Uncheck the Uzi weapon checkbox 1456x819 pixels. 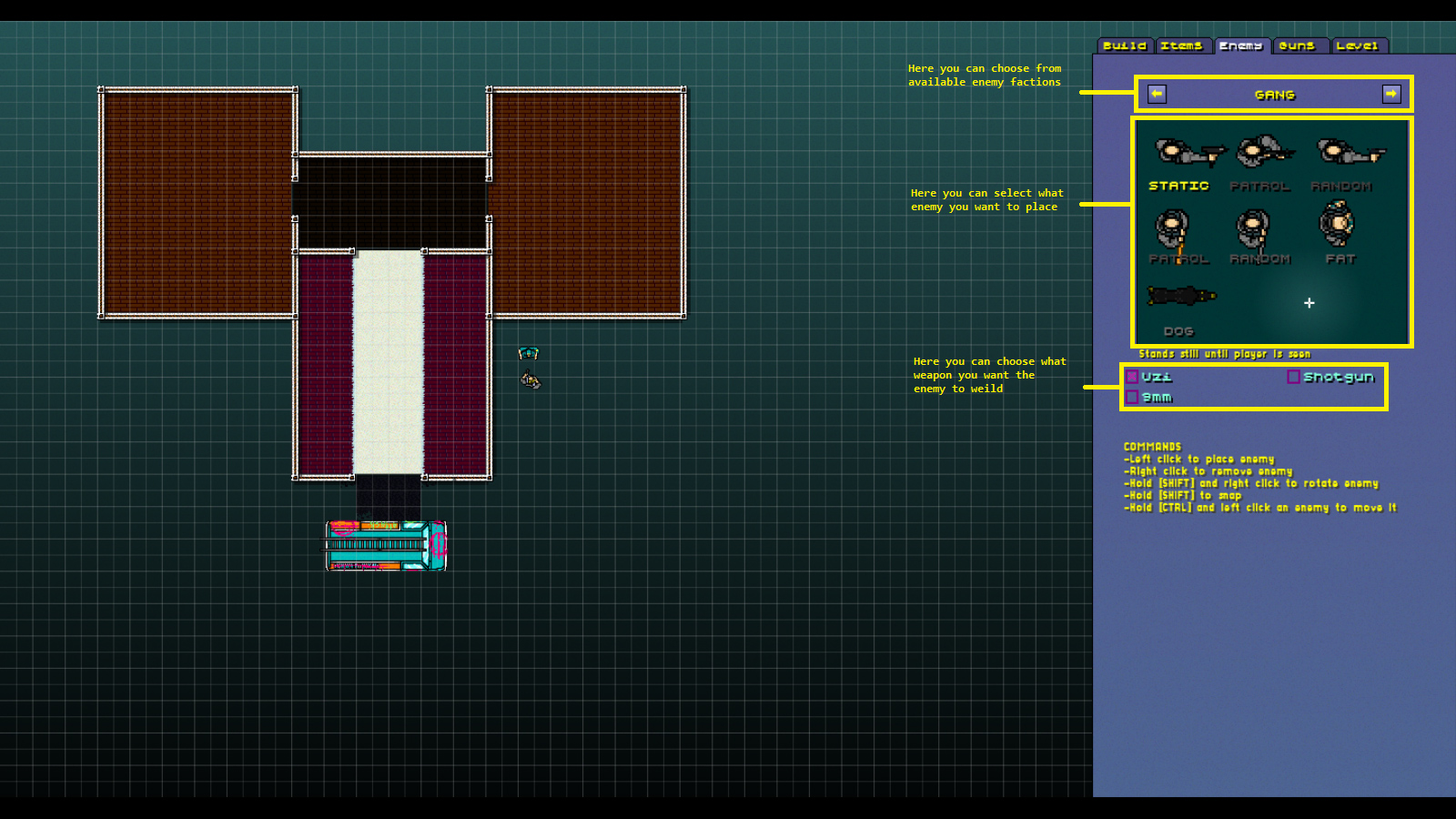pyautogui.click(x=1132, y=377)
